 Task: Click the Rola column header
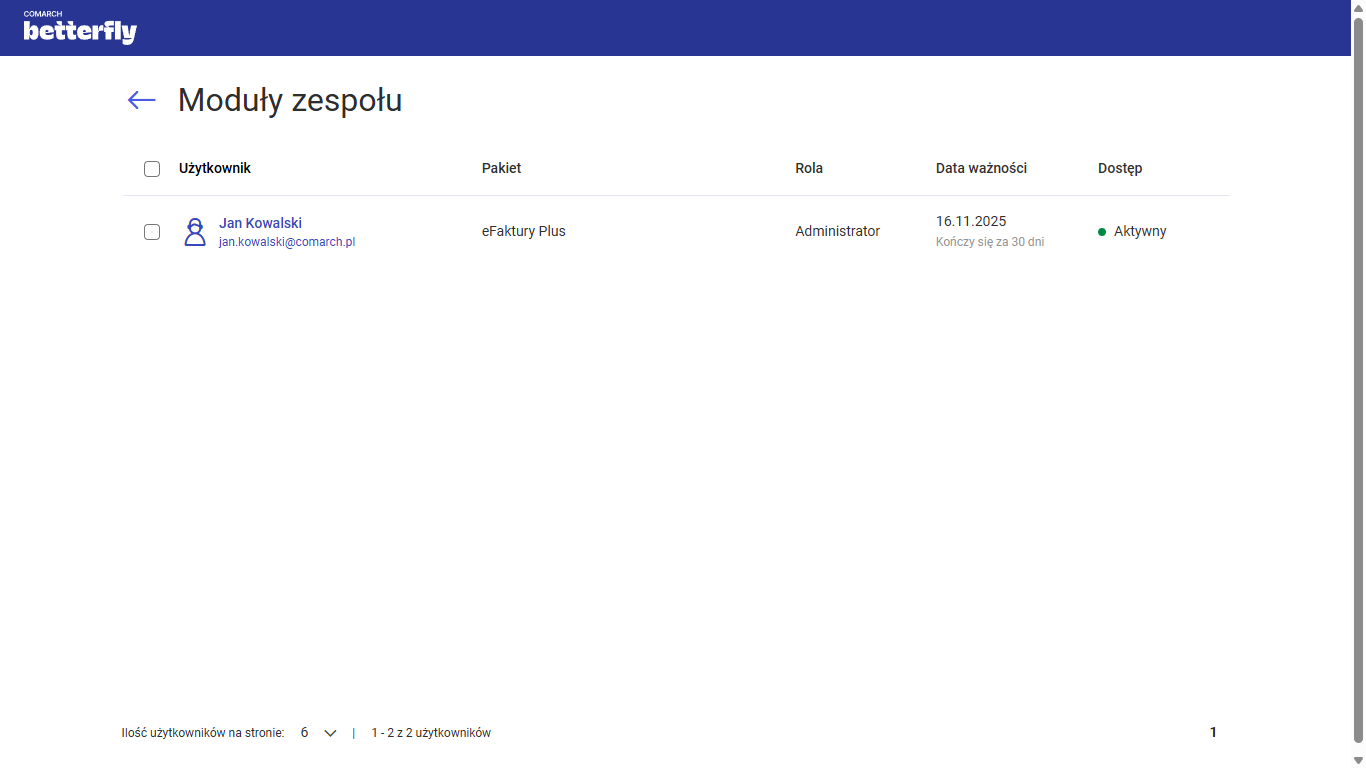809,168
